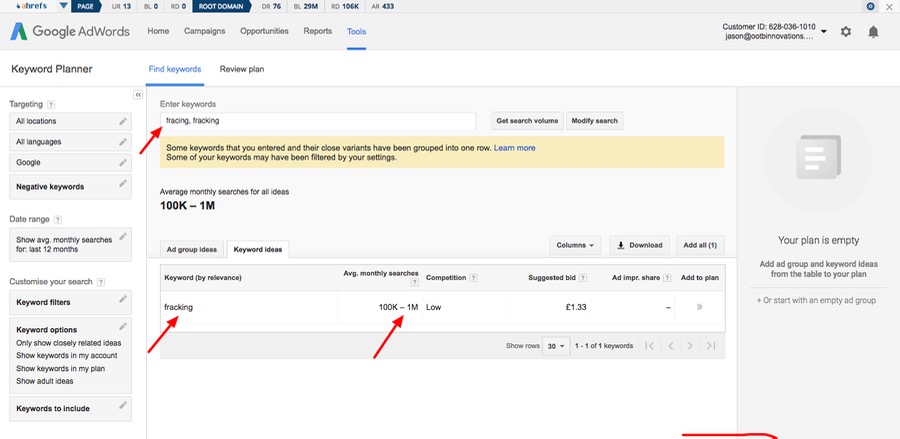Follow the Learn more link
This screenshot has width=900, height=439.
[x=514, y=148]
